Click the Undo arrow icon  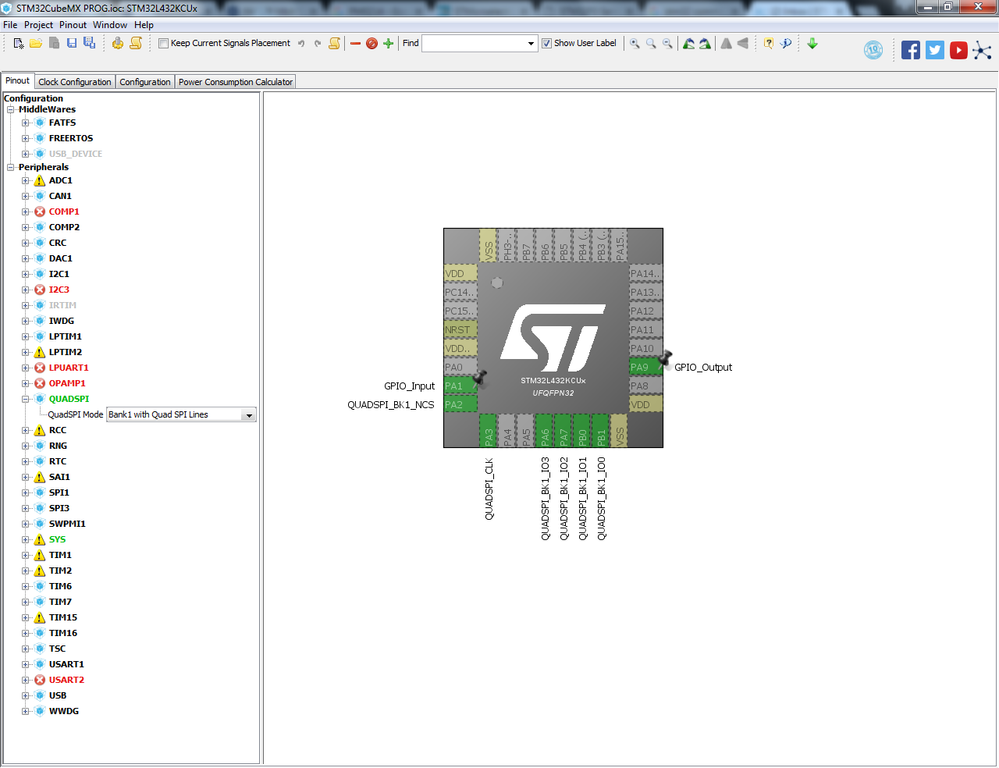pyautogui.click(x=301, y=43)
